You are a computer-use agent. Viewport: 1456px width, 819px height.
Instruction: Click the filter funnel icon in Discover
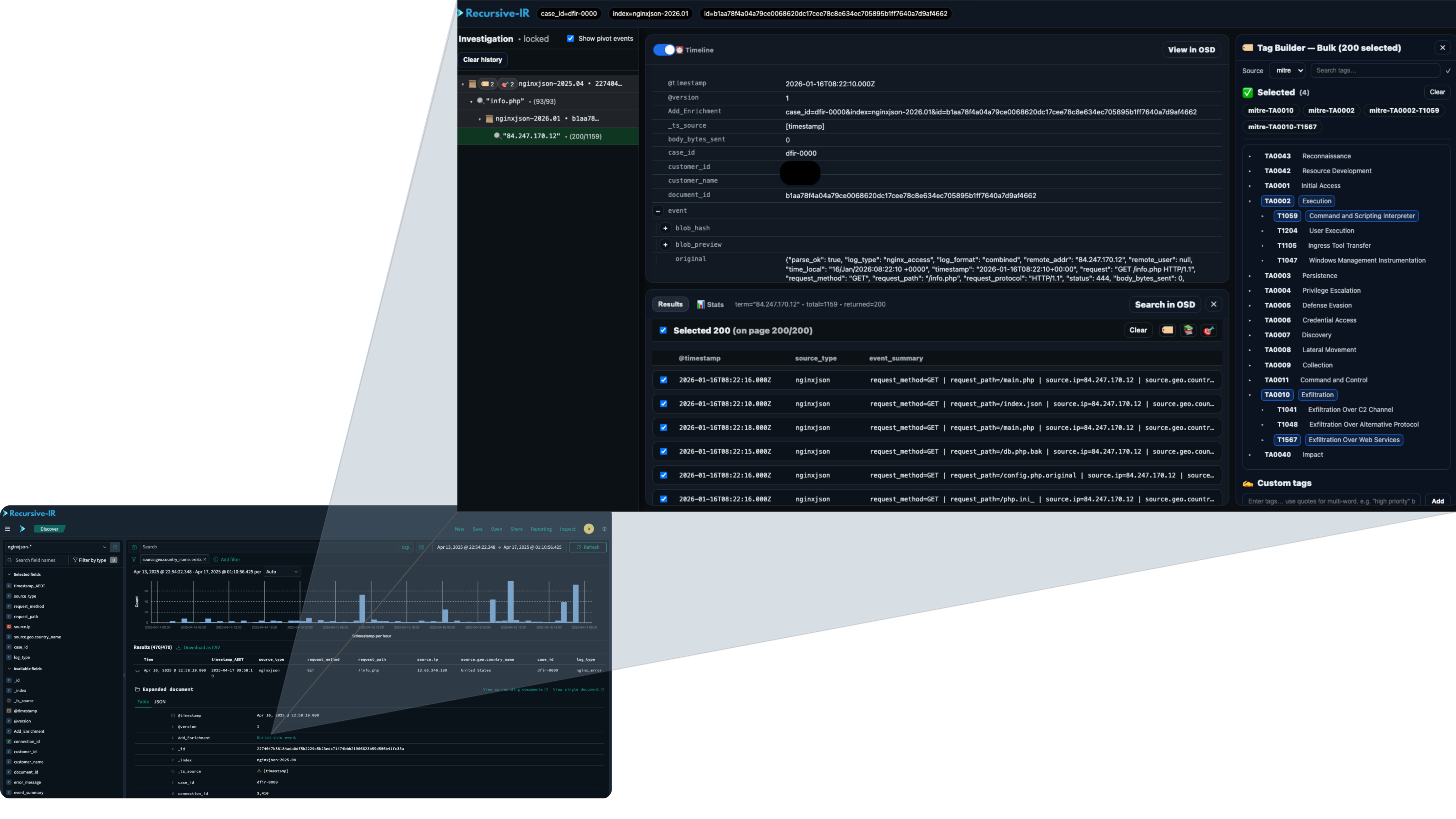134,559
